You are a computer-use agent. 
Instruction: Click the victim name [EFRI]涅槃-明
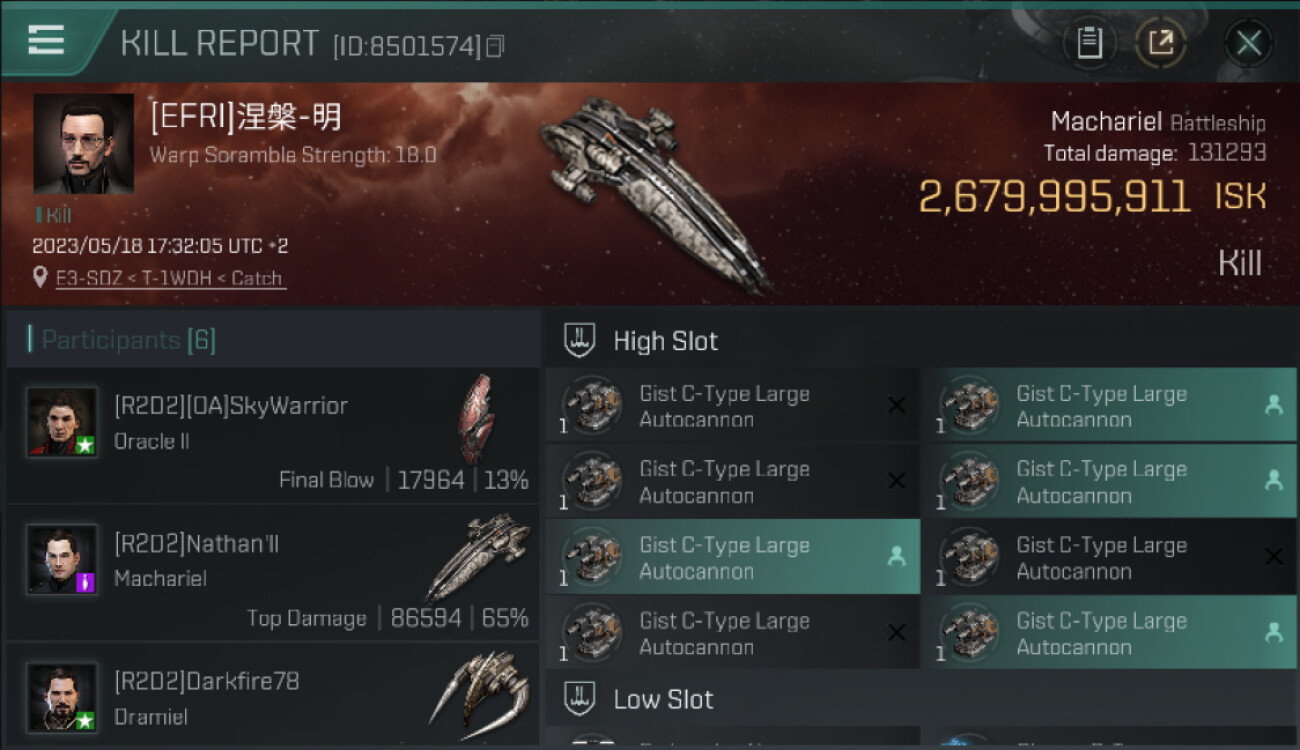pos(246,118)
